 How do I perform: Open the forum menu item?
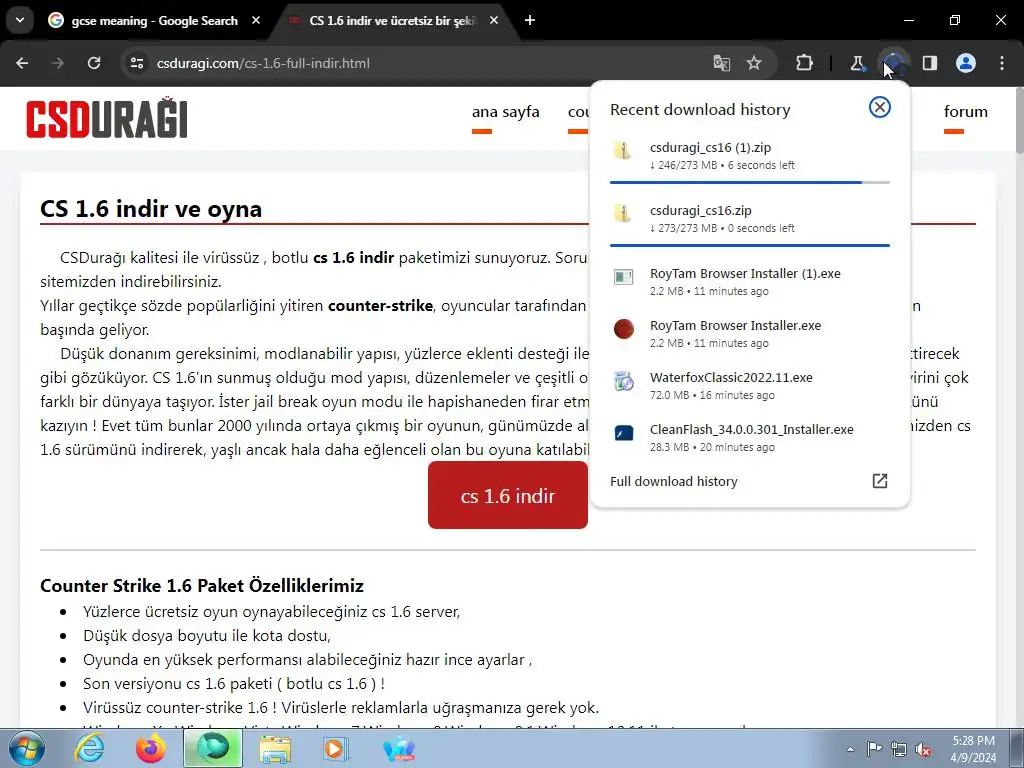point(965,112)
